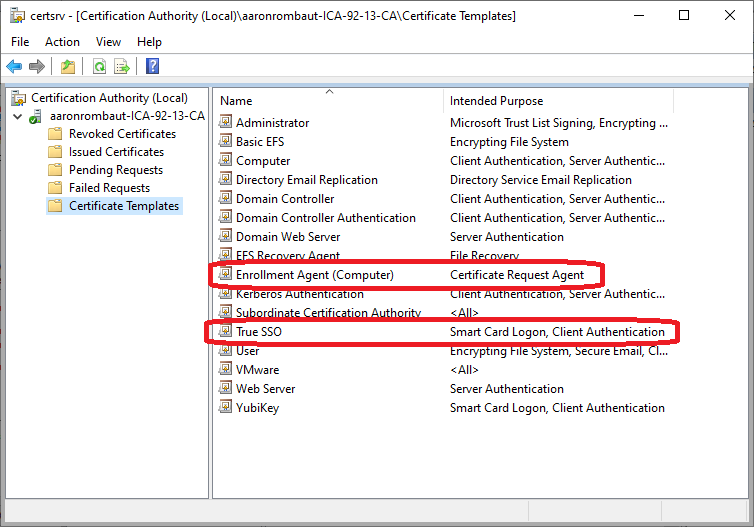
Task: Click the Export List toolbar icon
Action: [122, 66]
